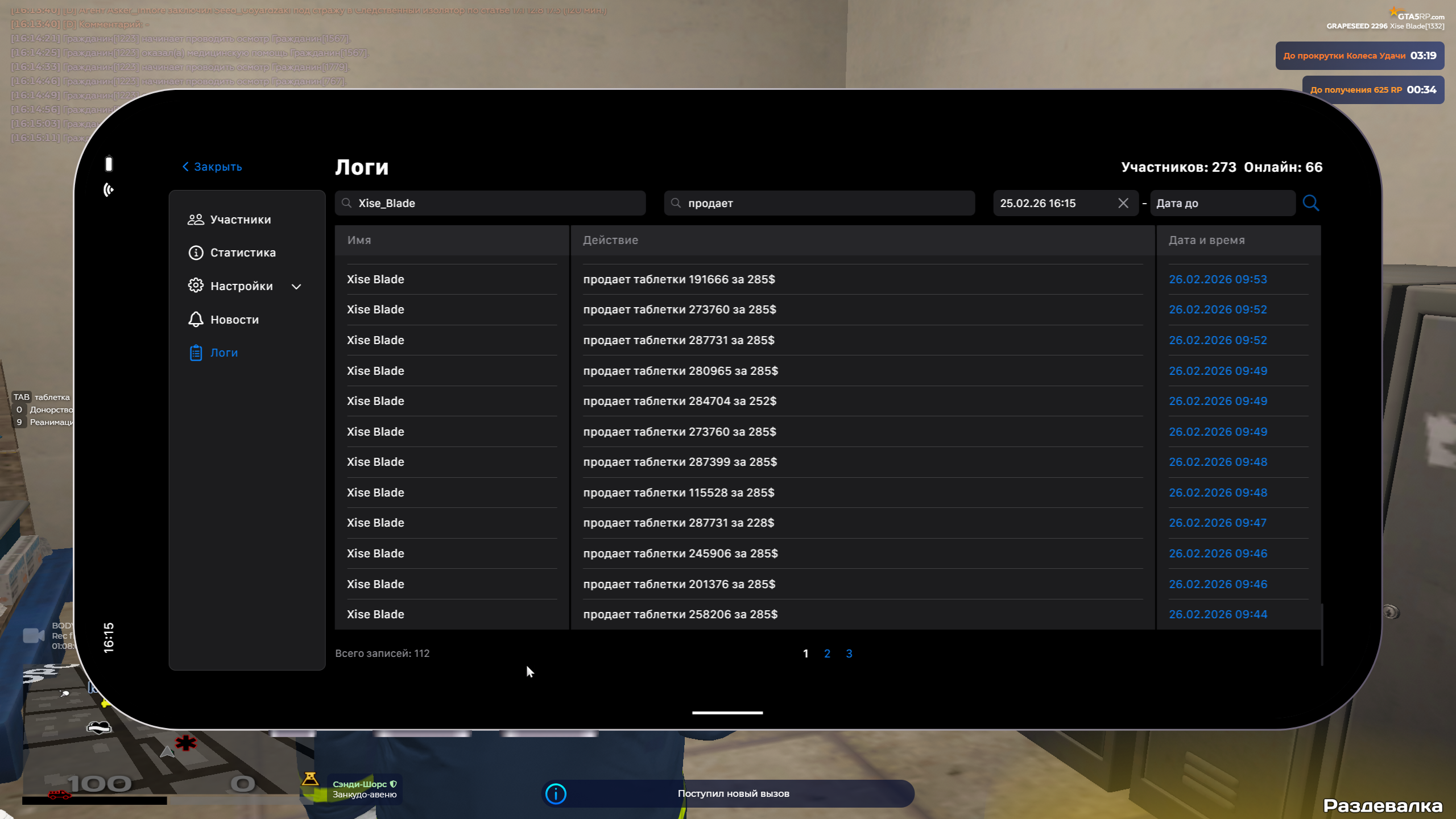Image resolution: width=1456 pixels, height=819 pixels.
Task: Open the Новости menu section
Action: 234,320
